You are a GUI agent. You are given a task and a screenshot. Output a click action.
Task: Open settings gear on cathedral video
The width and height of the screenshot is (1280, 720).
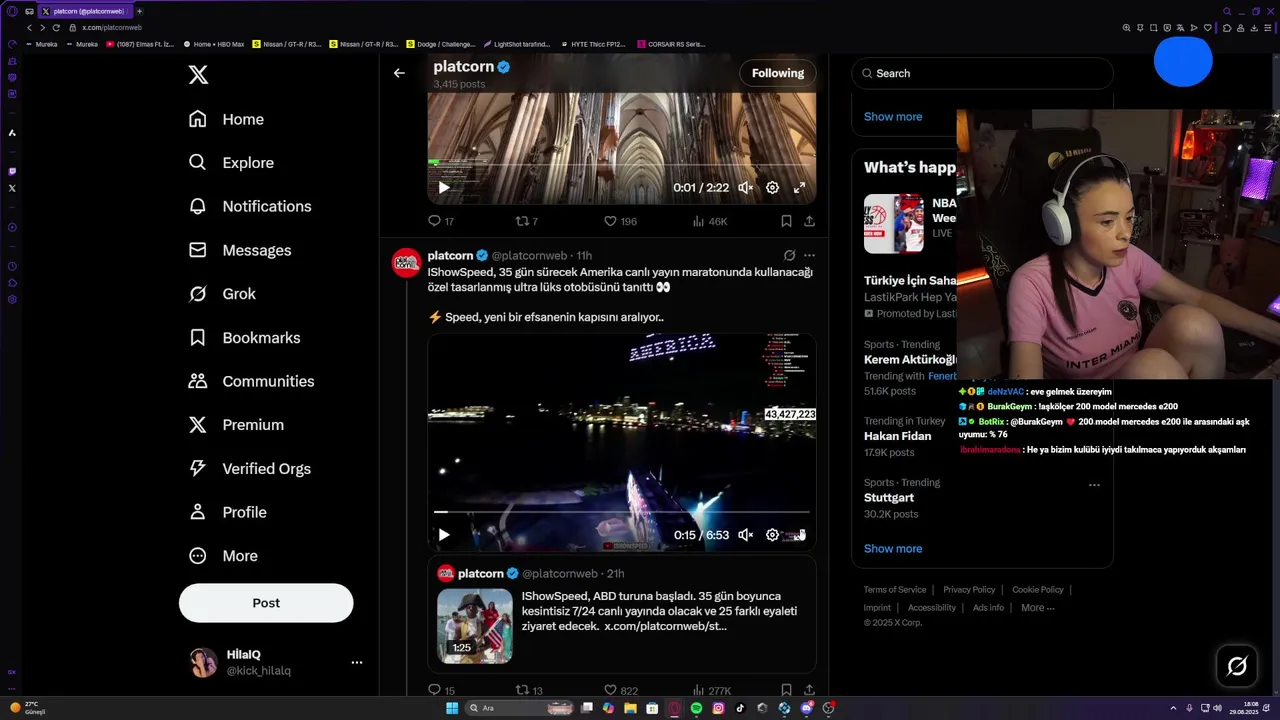click(x=772, y=188)
